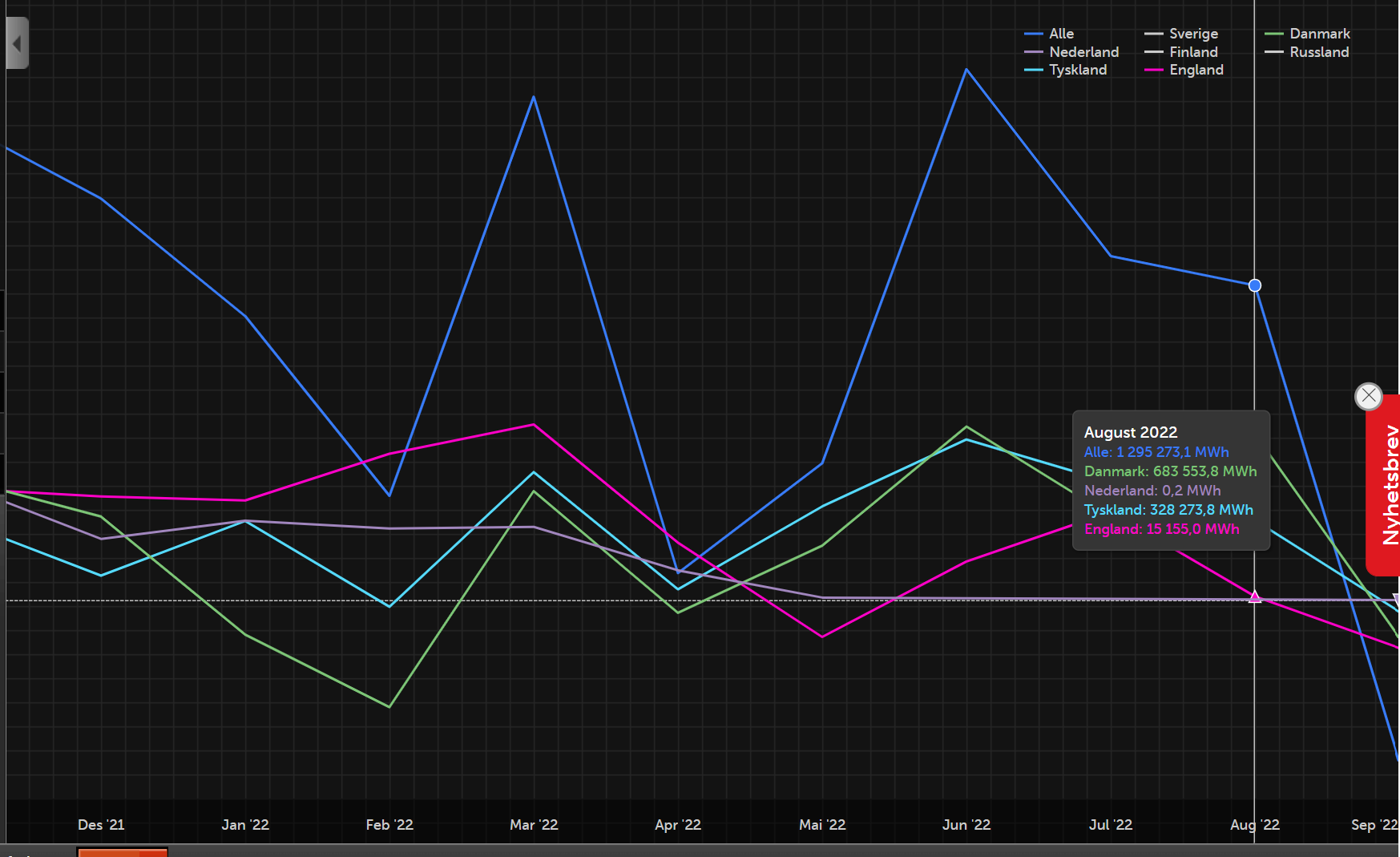Collapse the side panel with left arrow
1400x857 pixels.
click(x=17, y=43)
